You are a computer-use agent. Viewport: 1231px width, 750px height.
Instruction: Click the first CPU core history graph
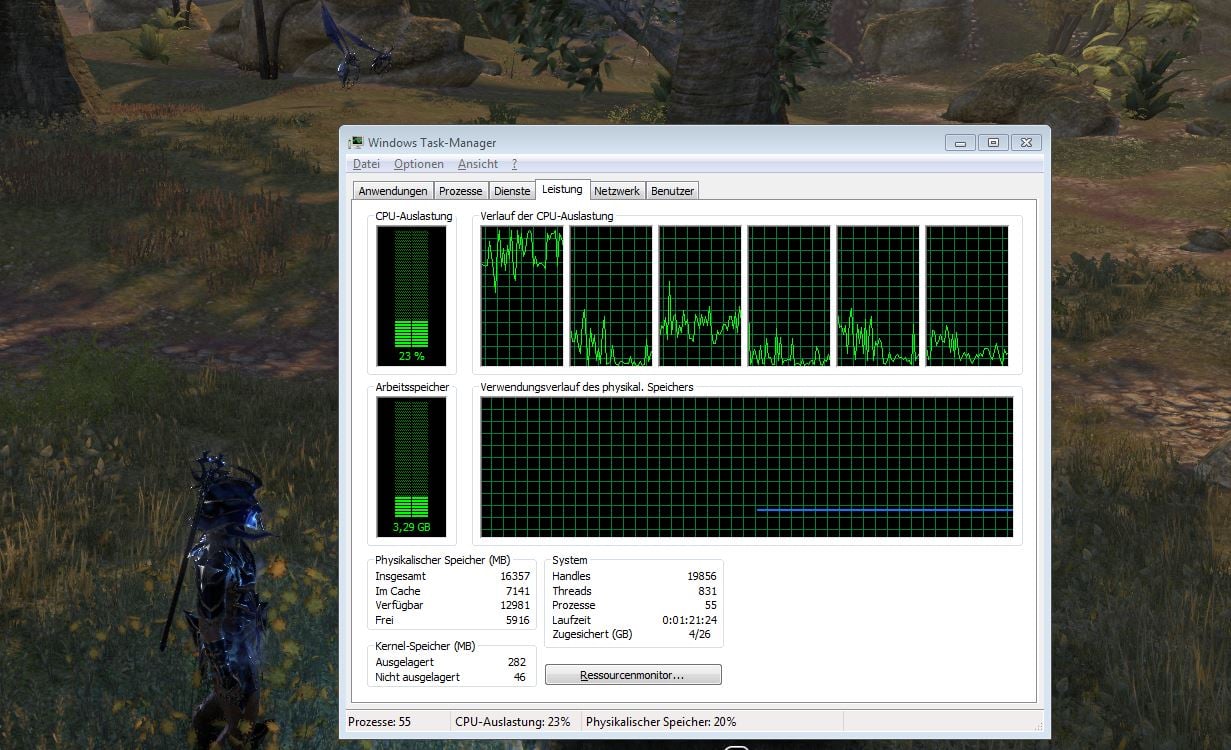522,296
